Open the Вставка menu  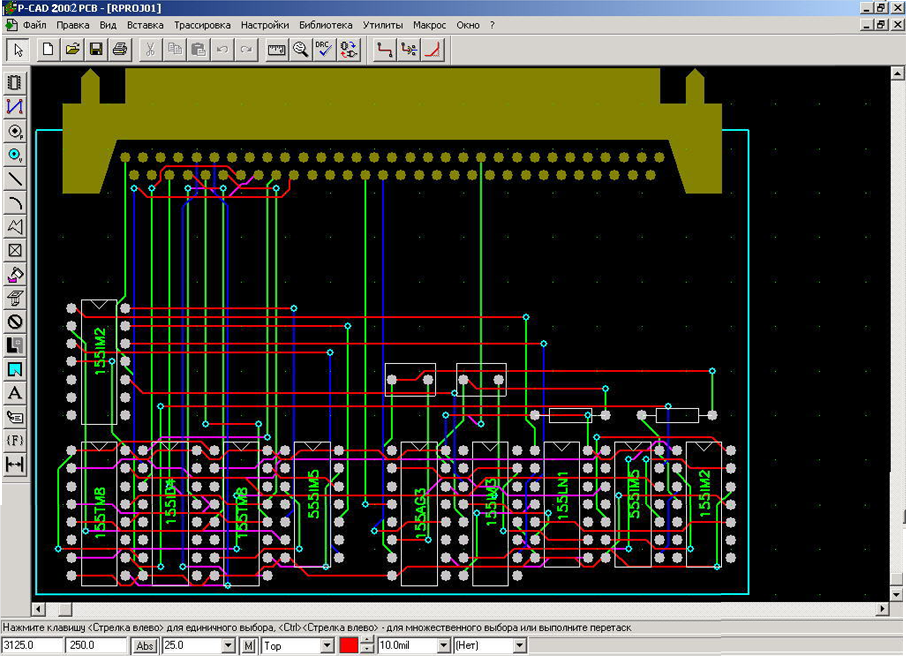coord(145,25)
